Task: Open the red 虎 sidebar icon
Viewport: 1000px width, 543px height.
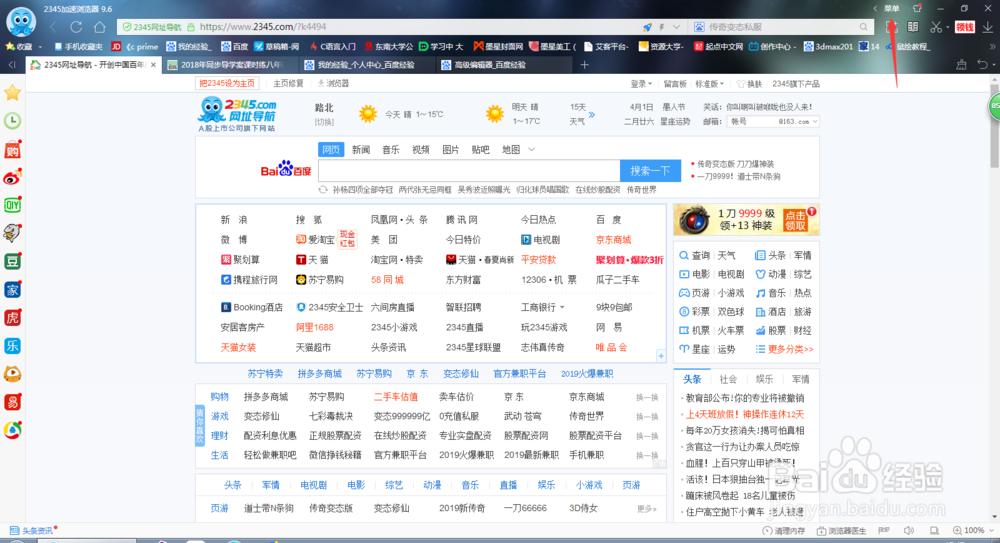Action: click(12, 318)
